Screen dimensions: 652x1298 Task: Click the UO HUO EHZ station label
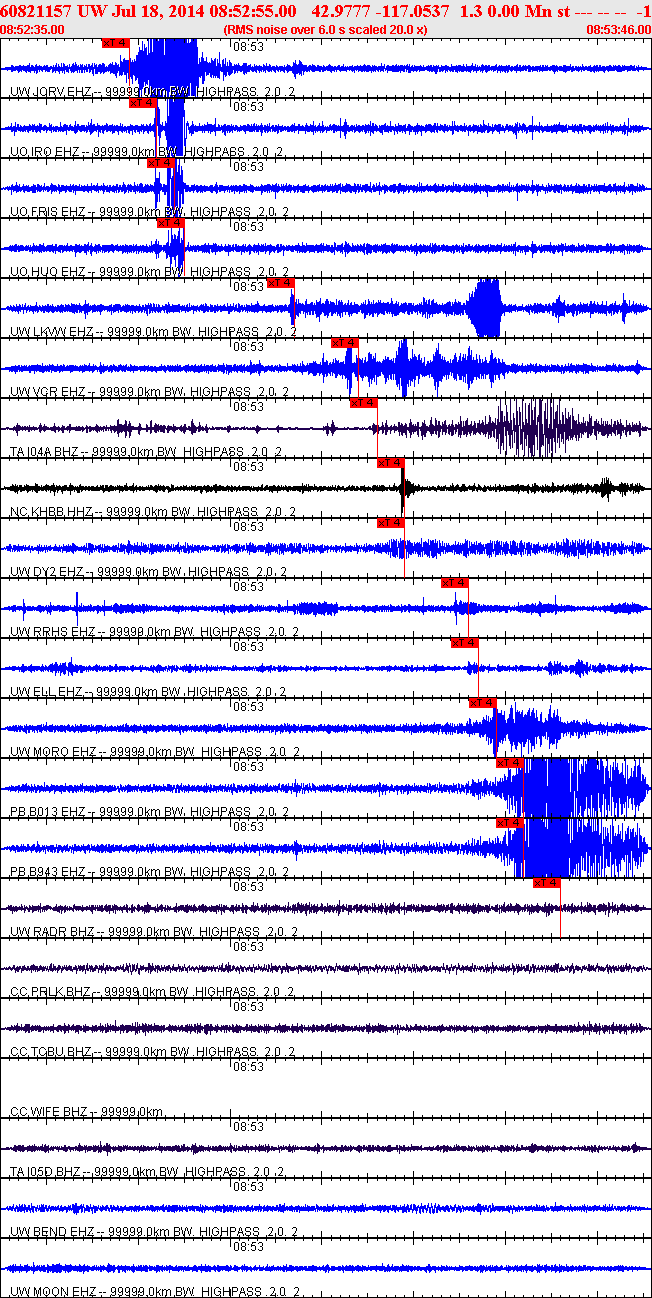point(149,271)
